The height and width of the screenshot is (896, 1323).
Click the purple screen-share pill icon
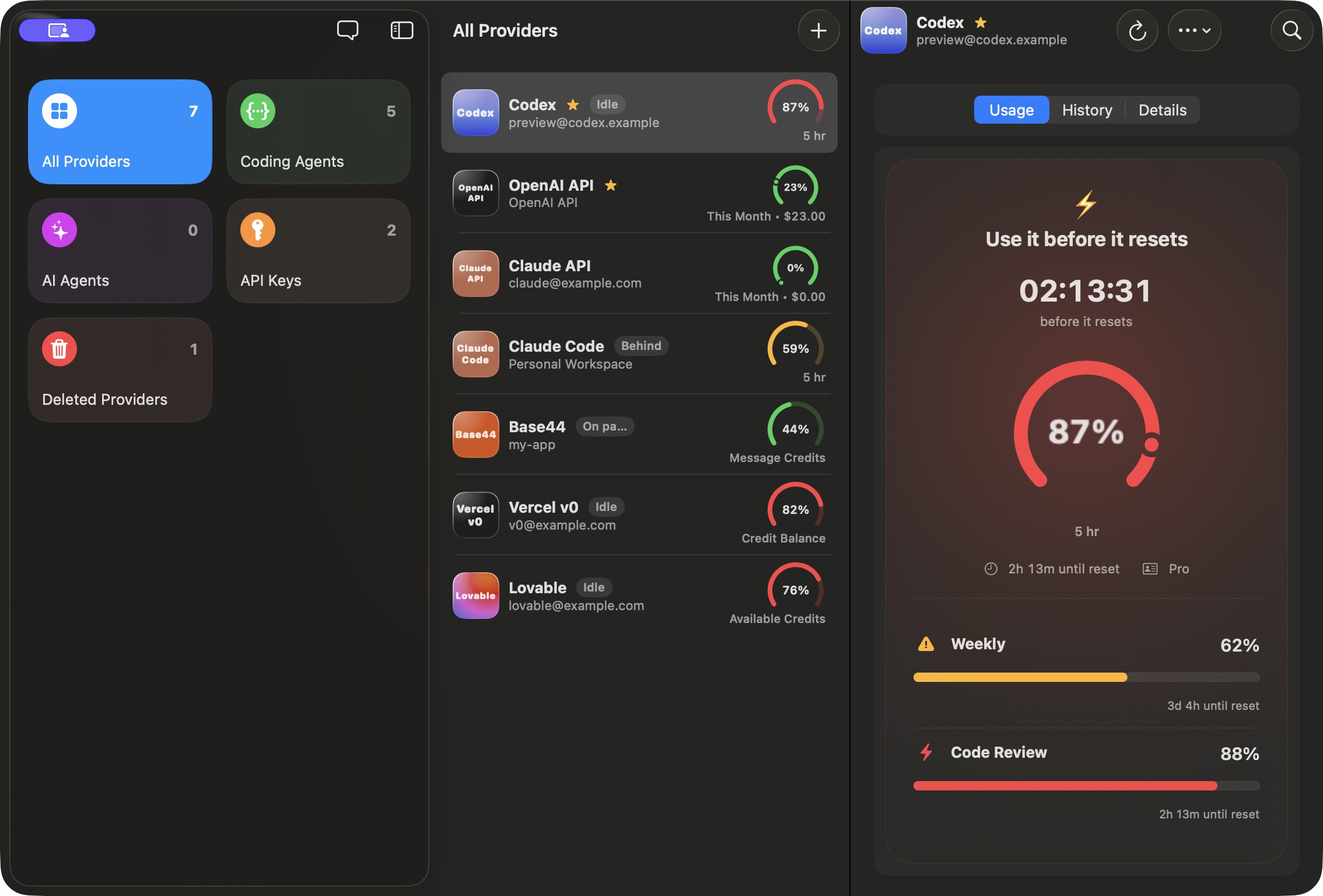click(x=57, y=30)
